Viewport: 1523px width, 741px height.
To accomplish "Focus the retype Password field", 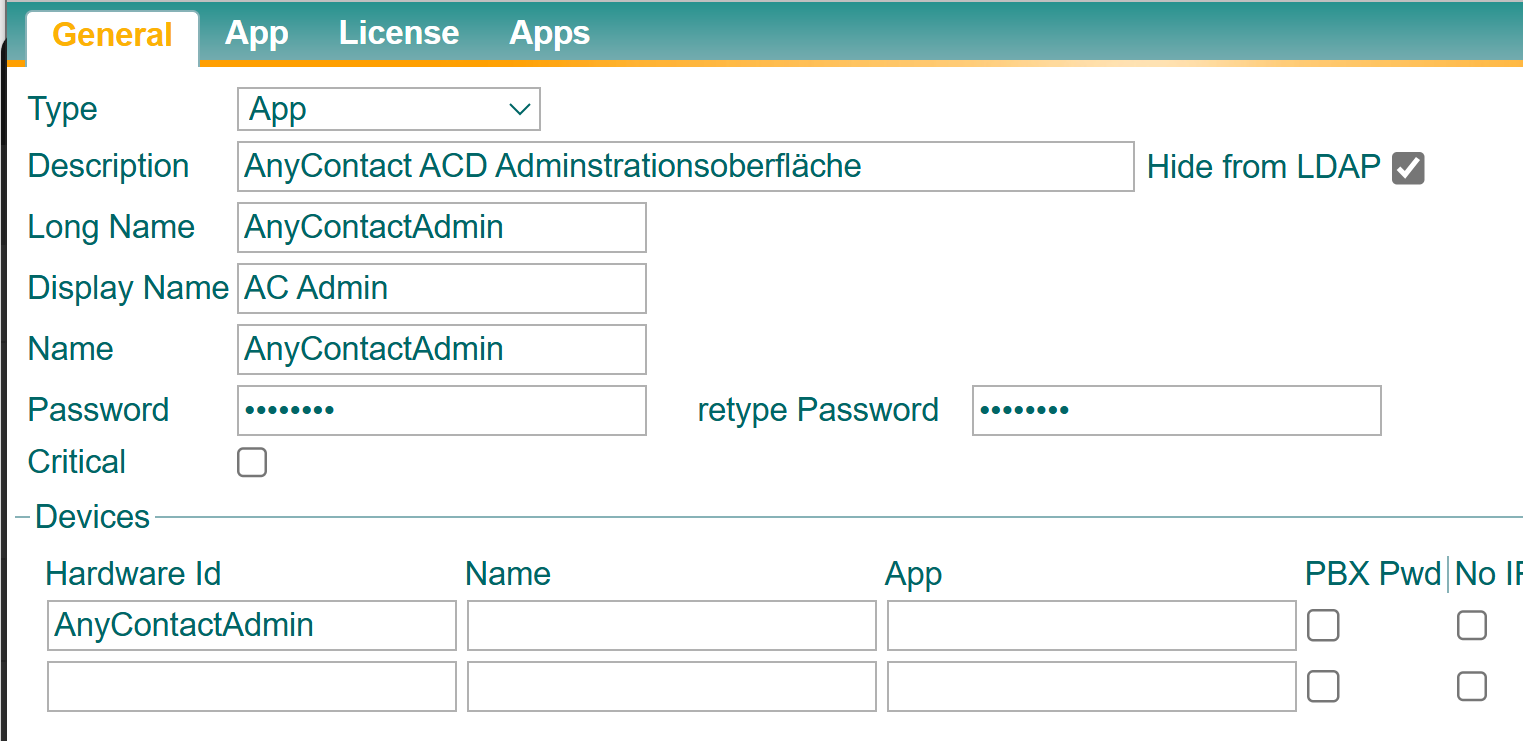I will [1176, 410].
